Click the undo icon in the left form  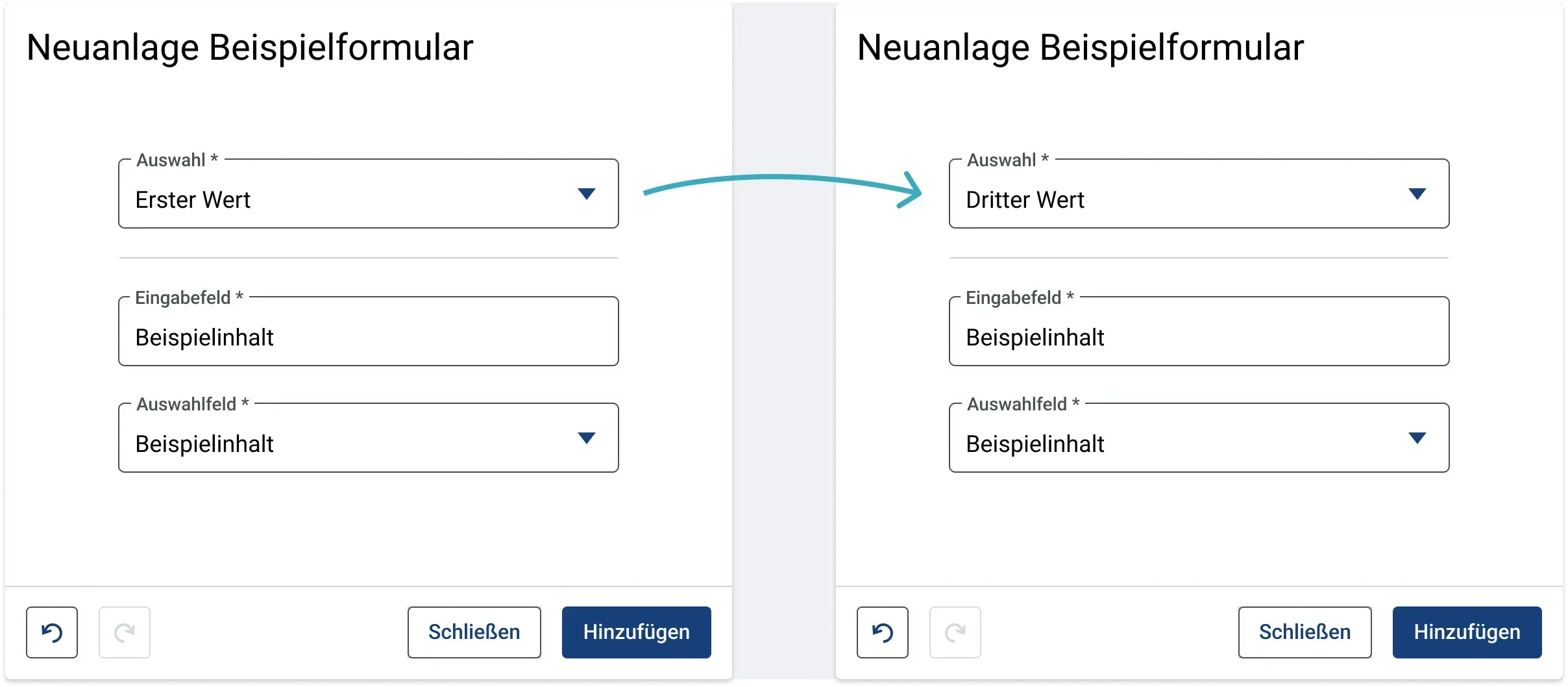click(x=52, y=632)
